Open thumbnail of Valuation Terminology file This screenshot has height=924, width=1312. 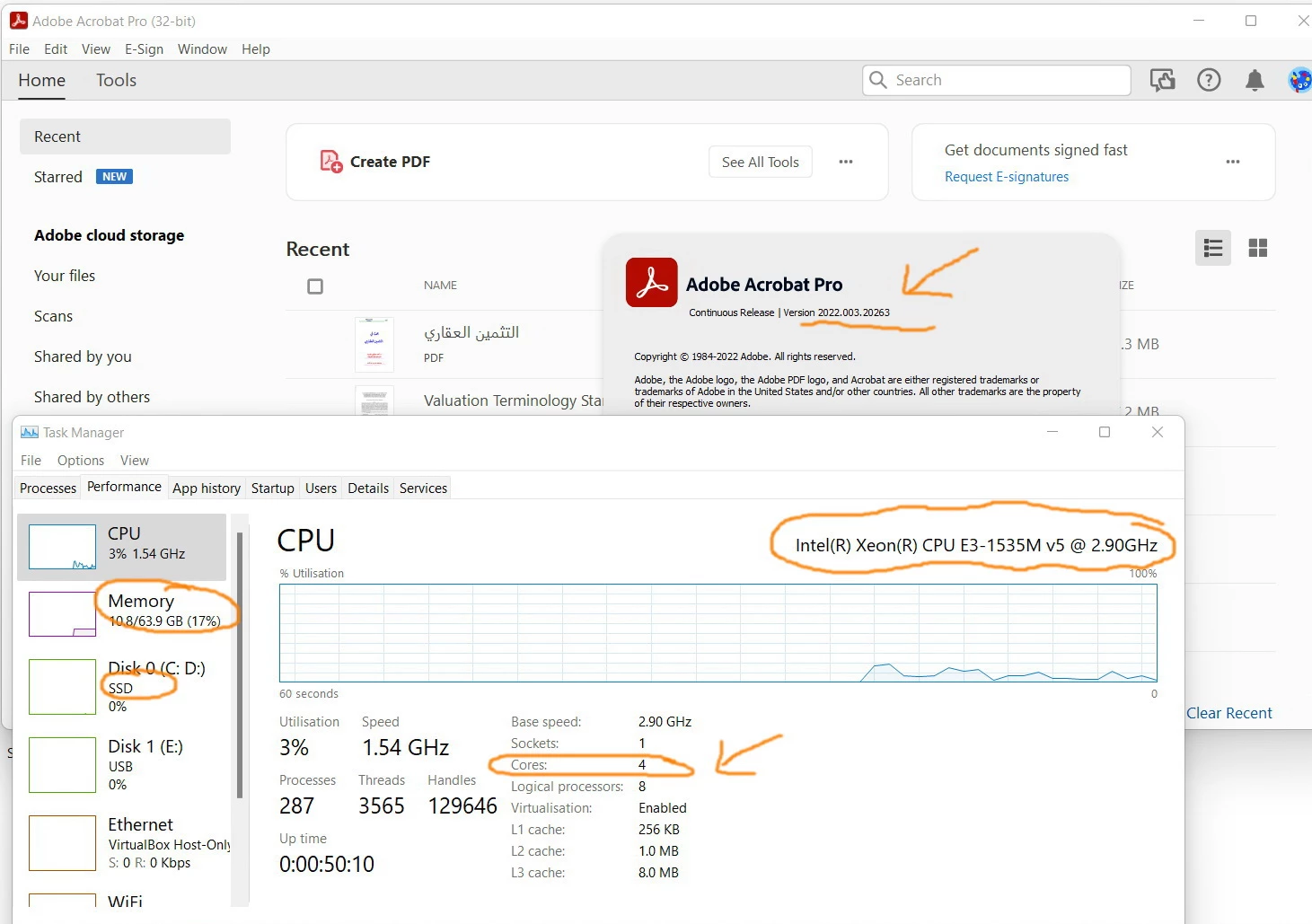tap(374, 400)
